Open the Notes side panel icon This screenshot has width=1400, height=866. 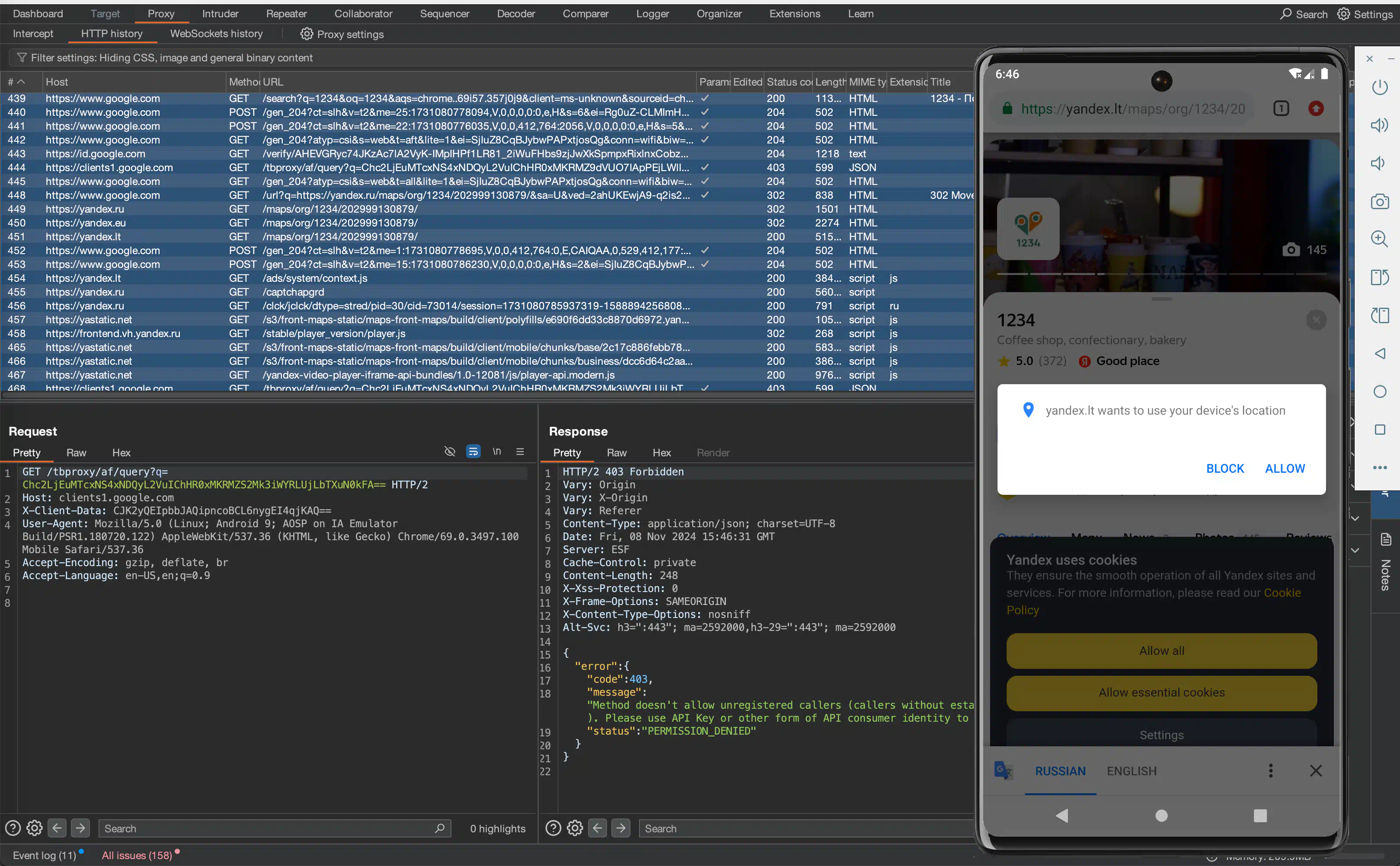coord(1385,539)
